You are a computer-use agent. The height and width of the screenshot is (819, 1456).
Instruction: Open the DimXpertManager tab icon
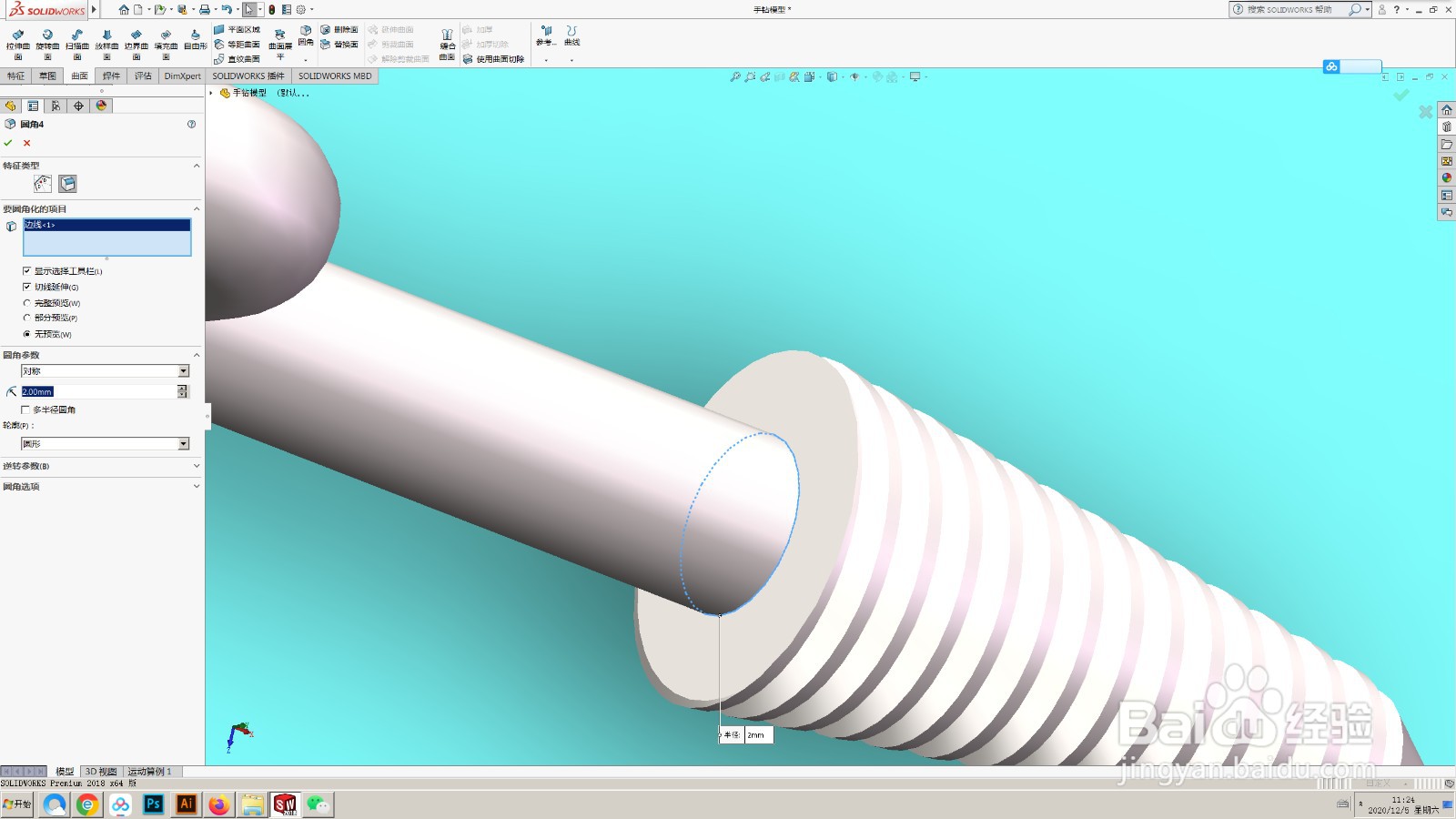coord(78,106)
